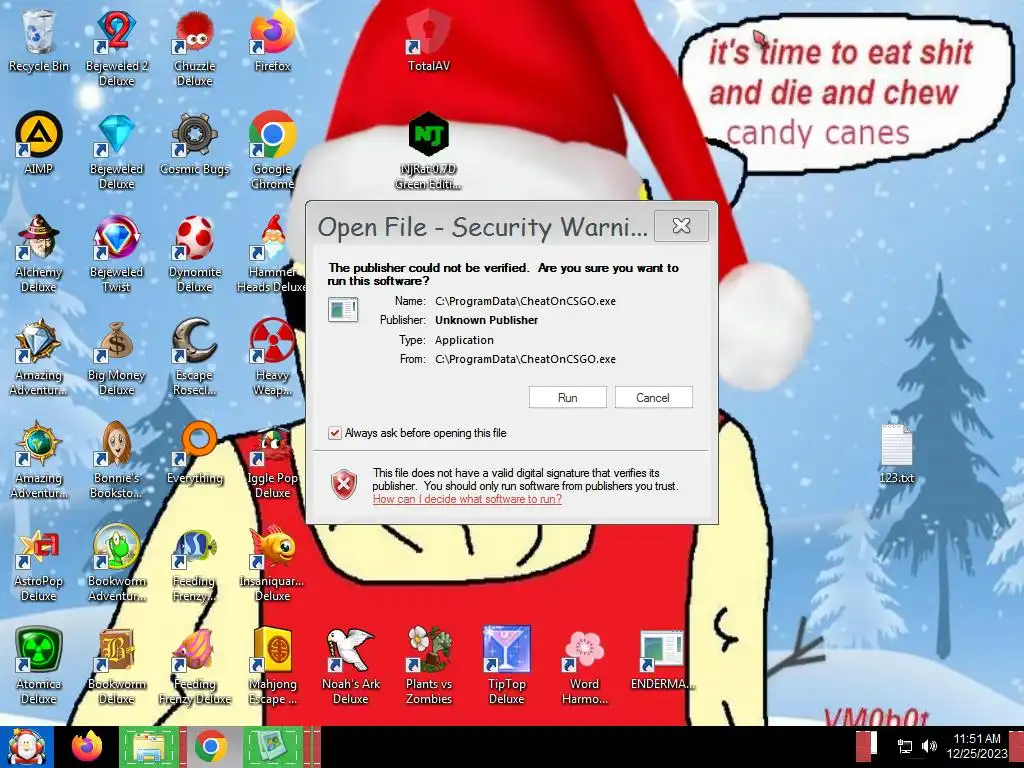Select Bookworm Adventures icon
1024x768 pixels.
click(116, 563)
